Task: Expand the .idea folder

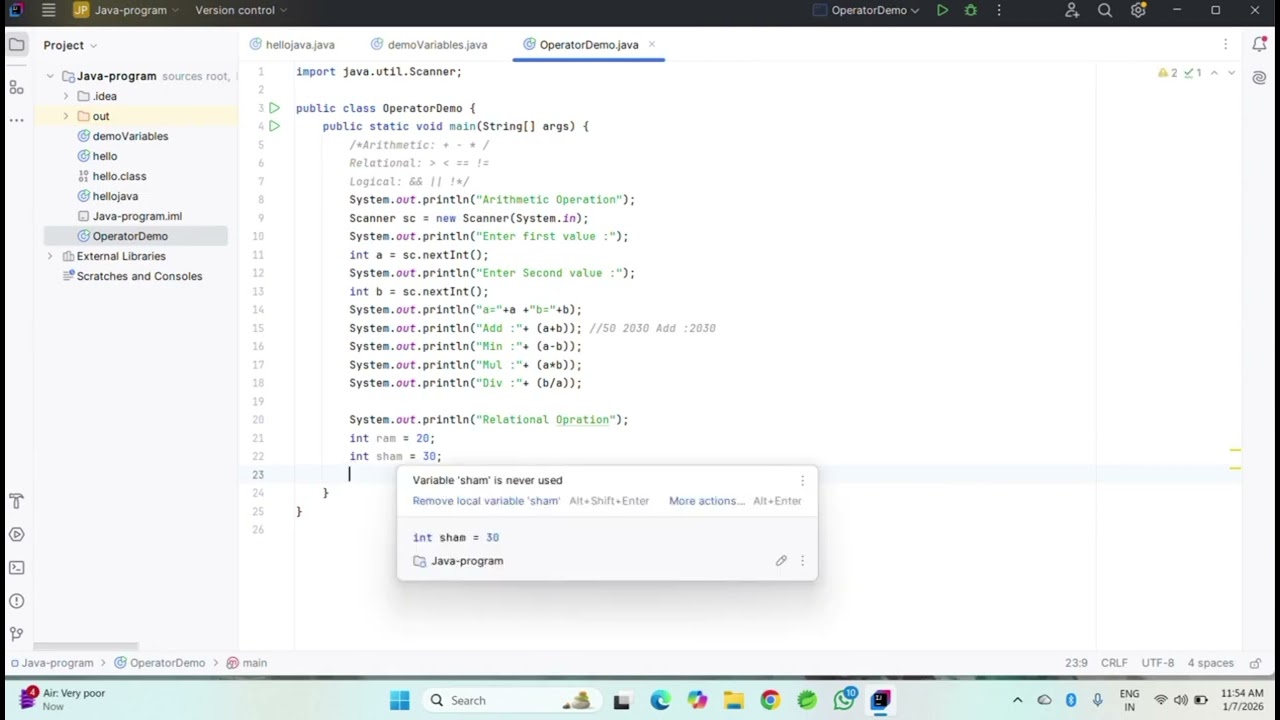Action: click(x=66, y=96)
